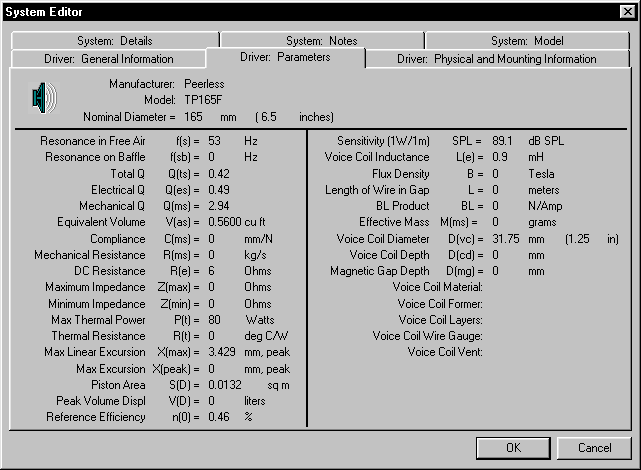Click the Voice Coil Vent label

[x=445, y=352]
